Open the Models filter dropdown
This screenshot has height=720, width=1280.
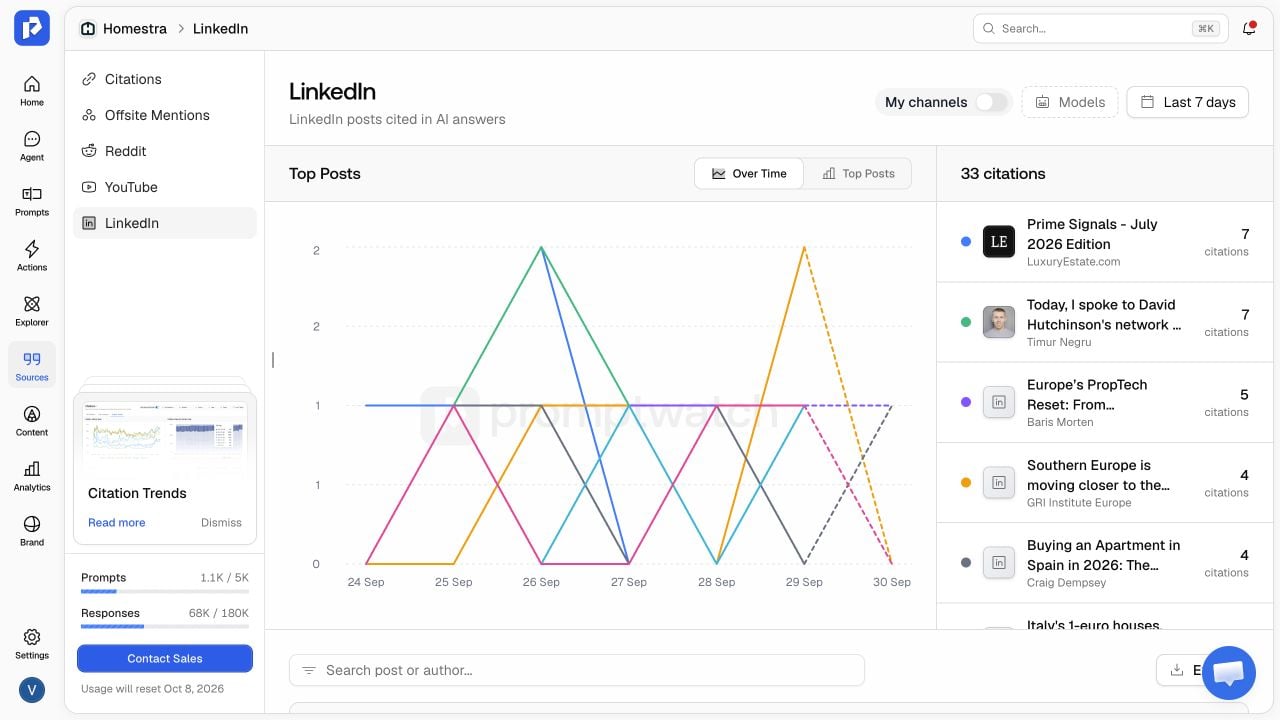1070,102
